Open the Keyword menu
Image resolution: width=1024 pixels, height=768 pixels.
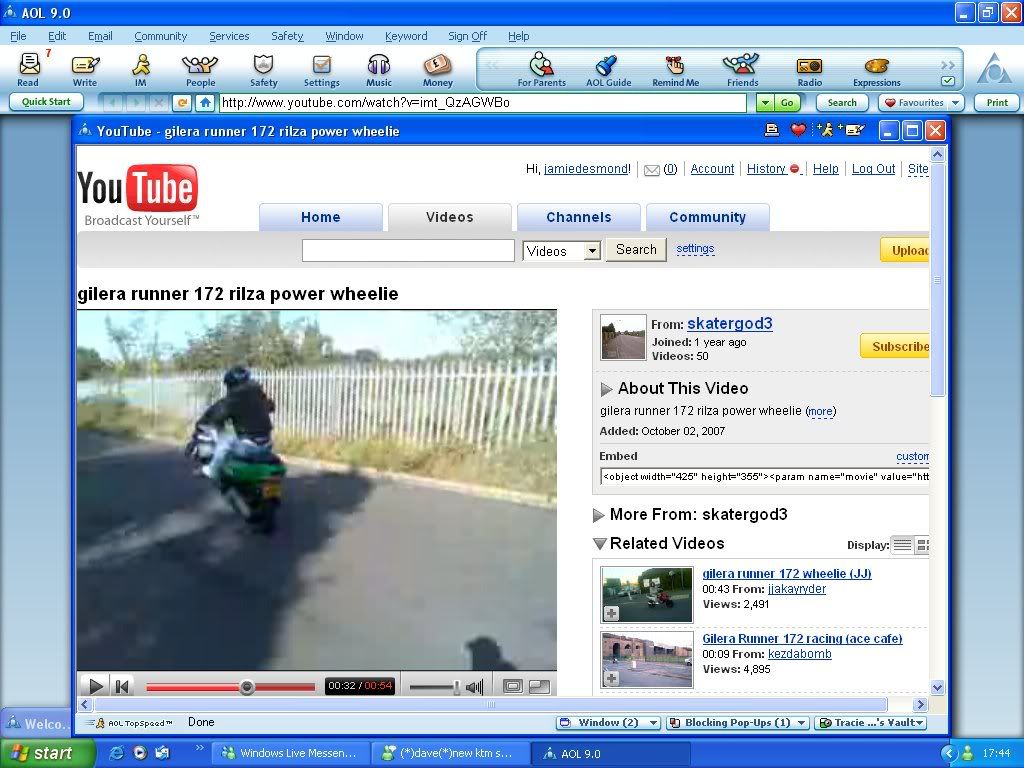[406, 36]
